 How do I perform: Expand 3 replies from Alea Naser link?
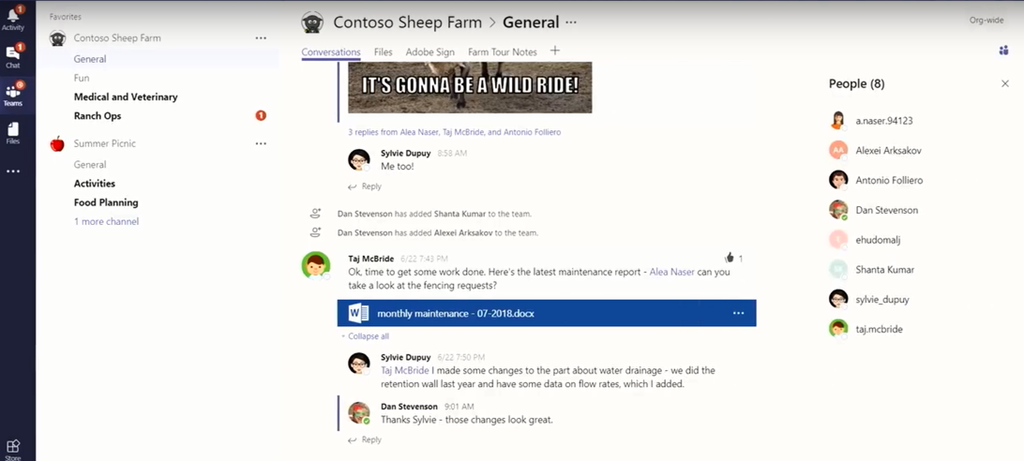pos(455,132)
